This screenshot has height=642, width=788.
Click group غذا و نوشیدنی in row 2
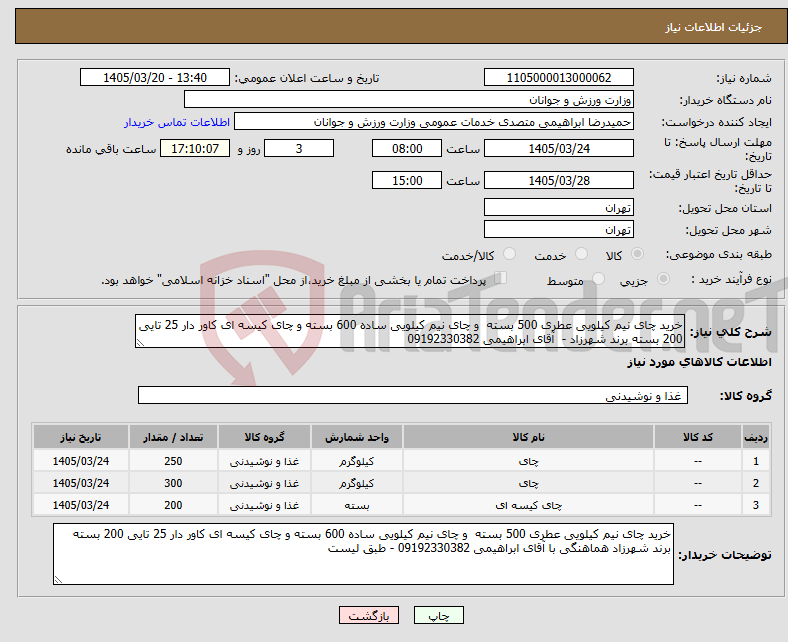[264, 483]
